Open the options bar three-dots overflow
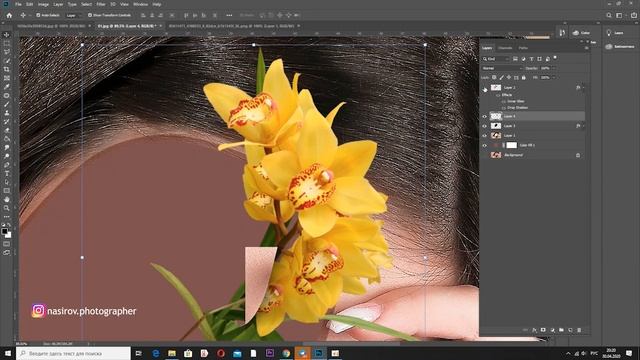Viewport: 640px width, 360px height. coord(229,15)
